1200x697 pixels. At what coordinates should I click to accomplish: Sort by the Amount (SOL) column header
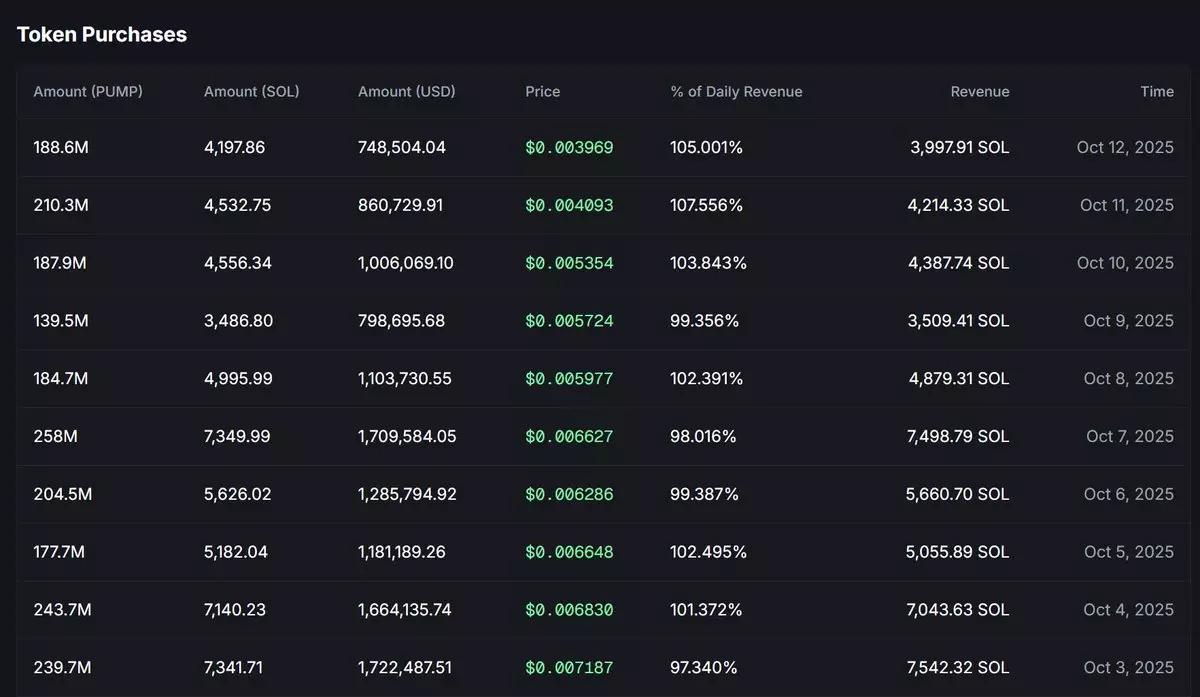pos(251,92)
